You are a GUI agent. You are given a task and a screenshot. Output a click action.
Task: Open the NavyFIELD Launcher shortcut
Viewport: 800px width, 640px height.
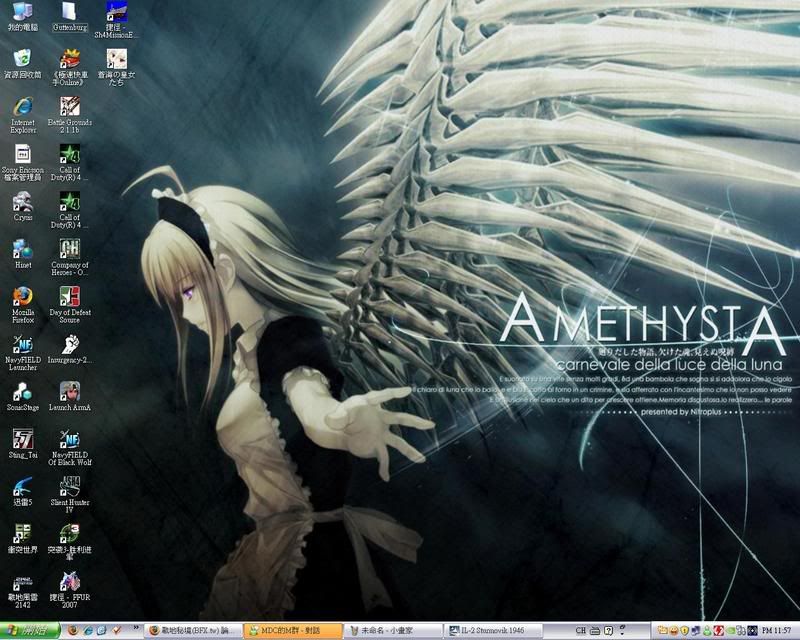23,343
